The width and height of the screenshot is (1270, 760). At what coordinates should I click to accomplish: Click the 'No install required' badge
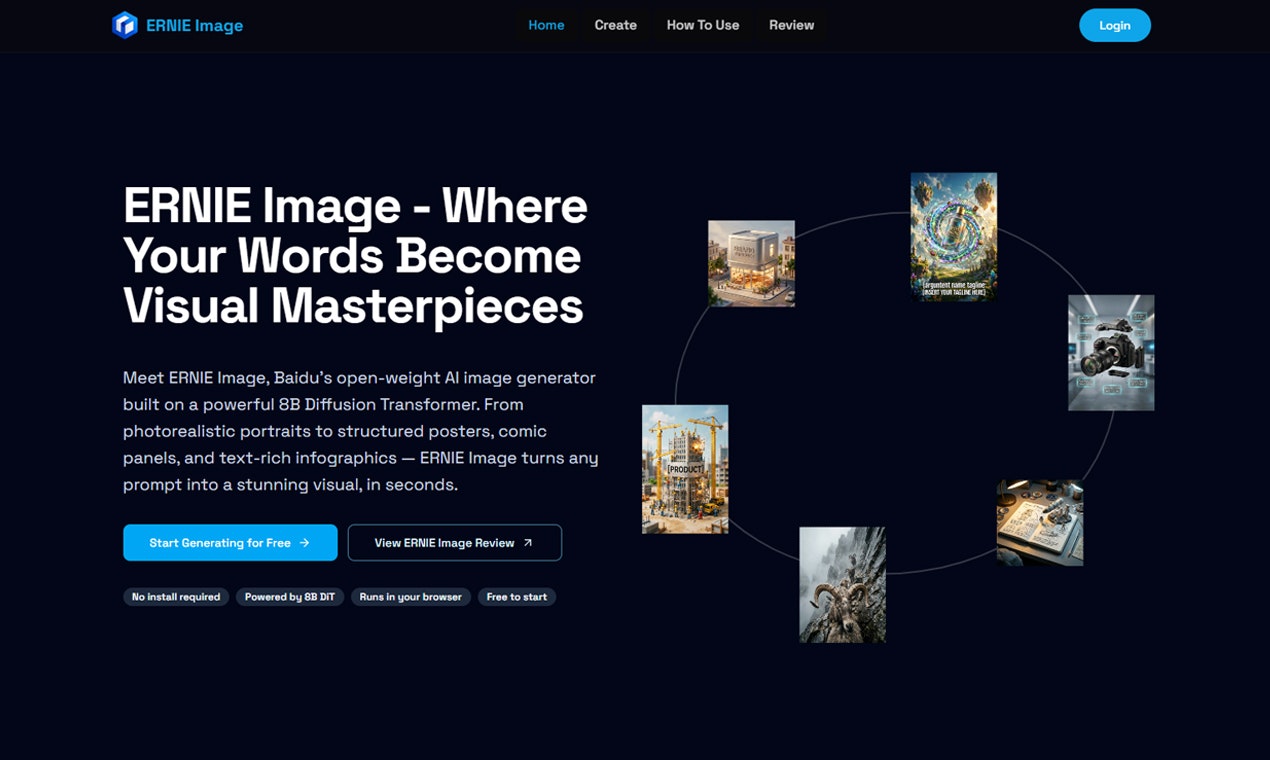point(176,597)
